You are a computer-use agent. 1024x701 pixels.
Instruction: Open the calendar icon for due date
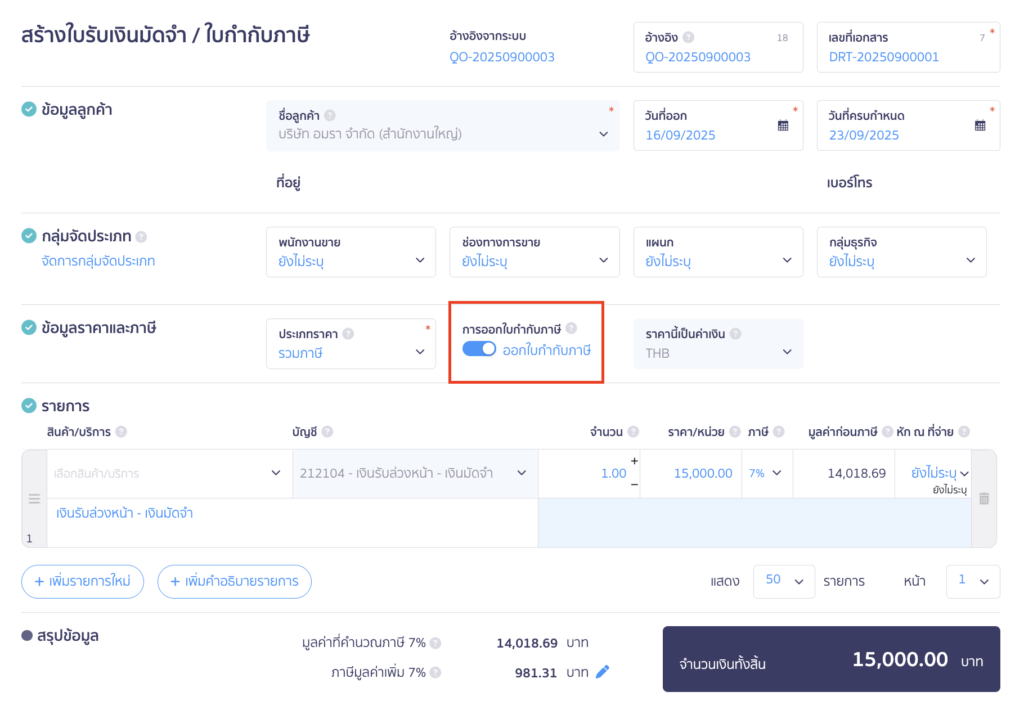pos(980,126)
